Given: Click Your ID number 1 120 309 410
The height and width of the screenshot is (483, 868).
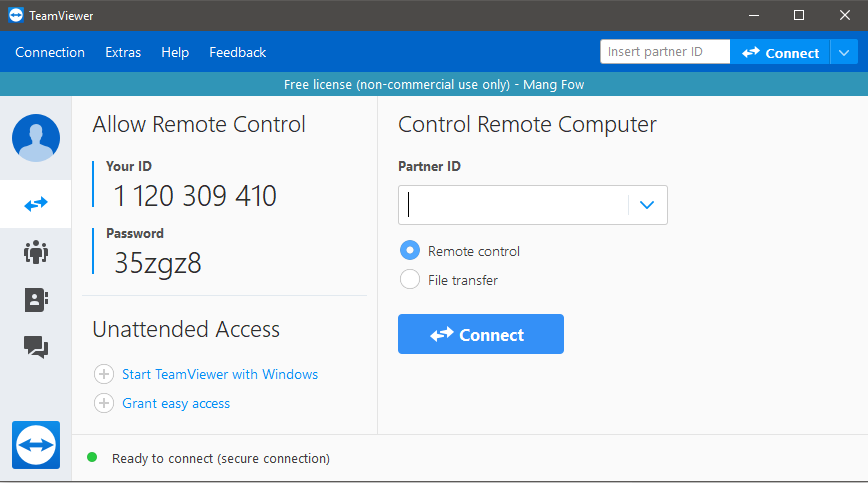Looking at the screenshot, I should (195, 196).
